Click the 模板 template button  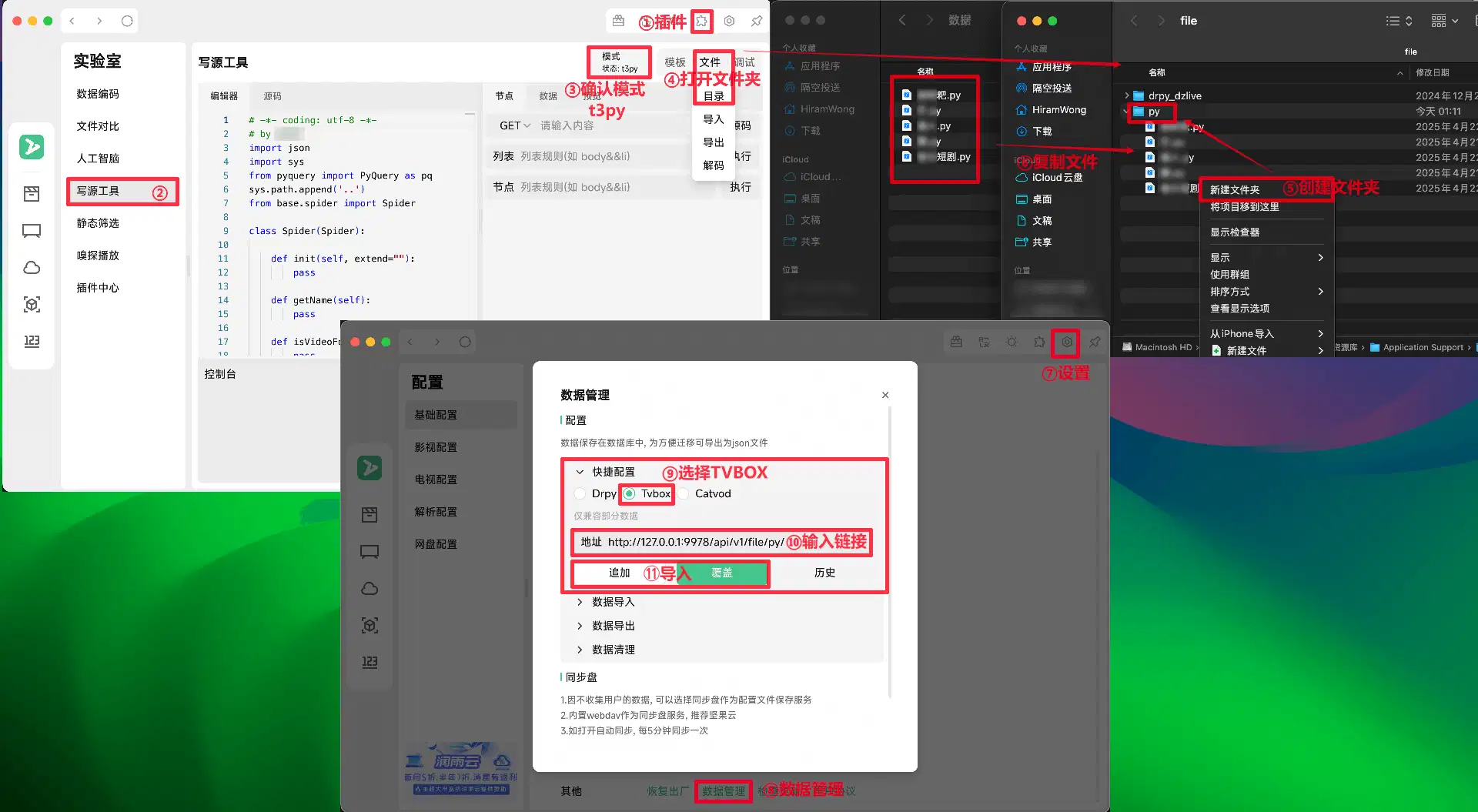[675, 62]
